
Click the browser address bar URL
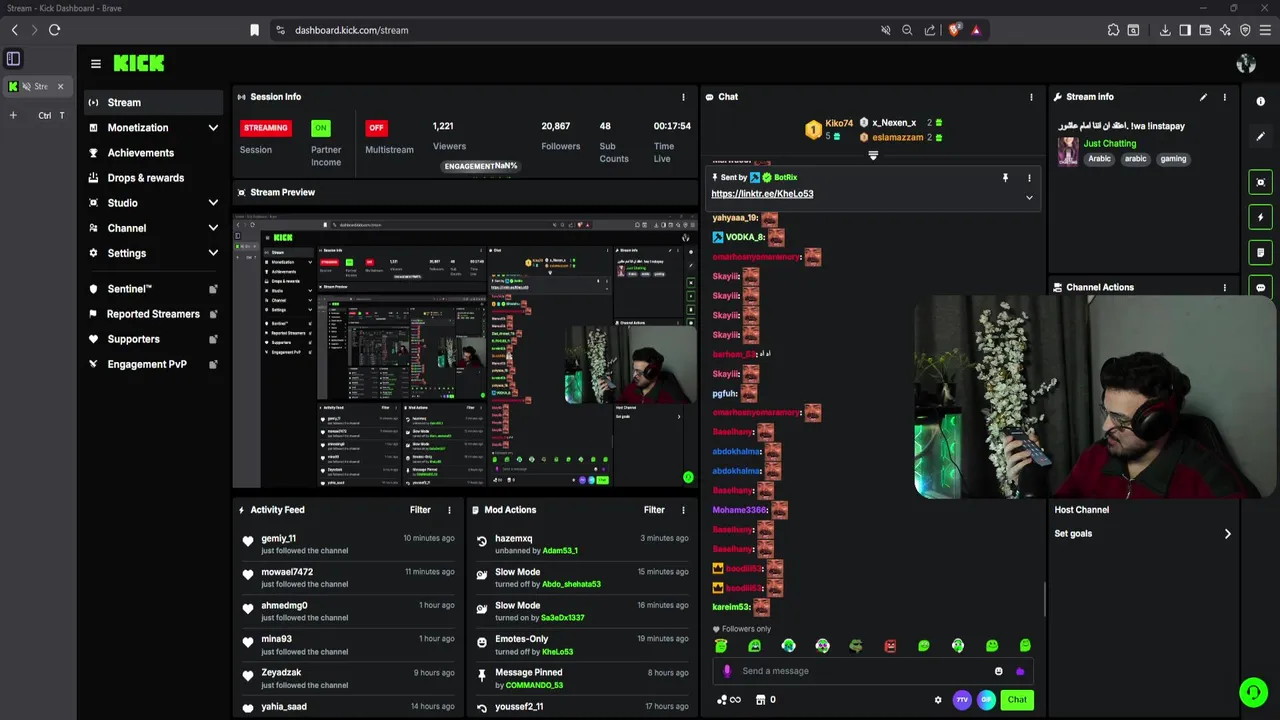[x=351, y=30]
